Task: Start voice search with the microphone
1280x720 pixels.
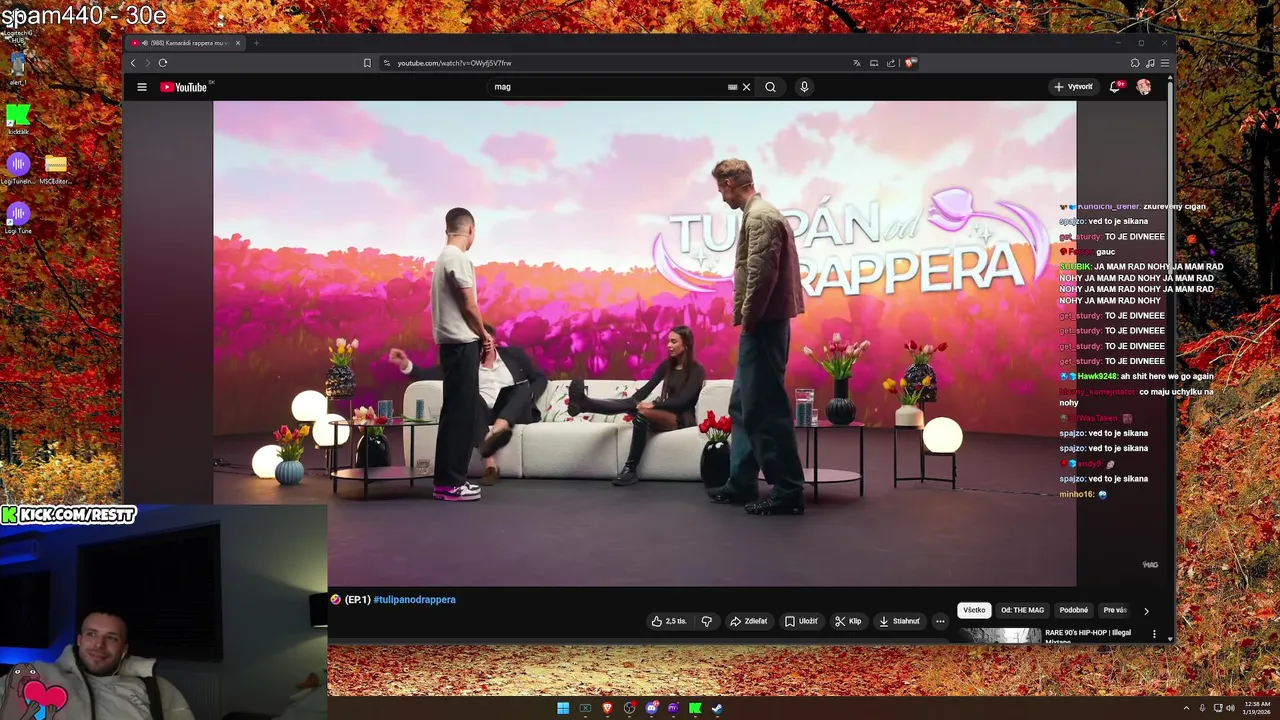Action: click(x=804, y=87)
